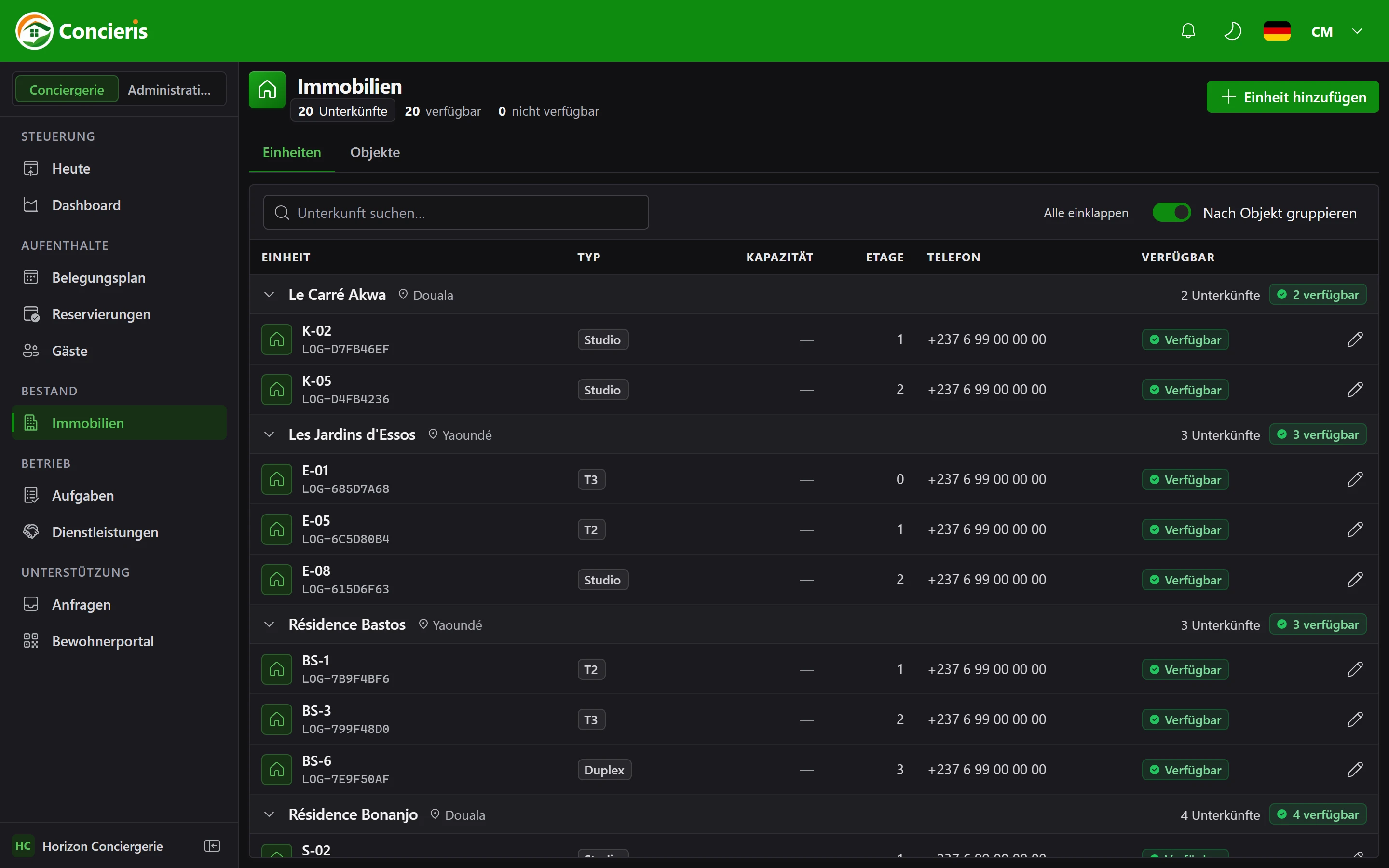Viewport: 1389px width, 868px height.
Task: Switch to Administration mode
Action: pyautogui.click(x=169, y=90)
